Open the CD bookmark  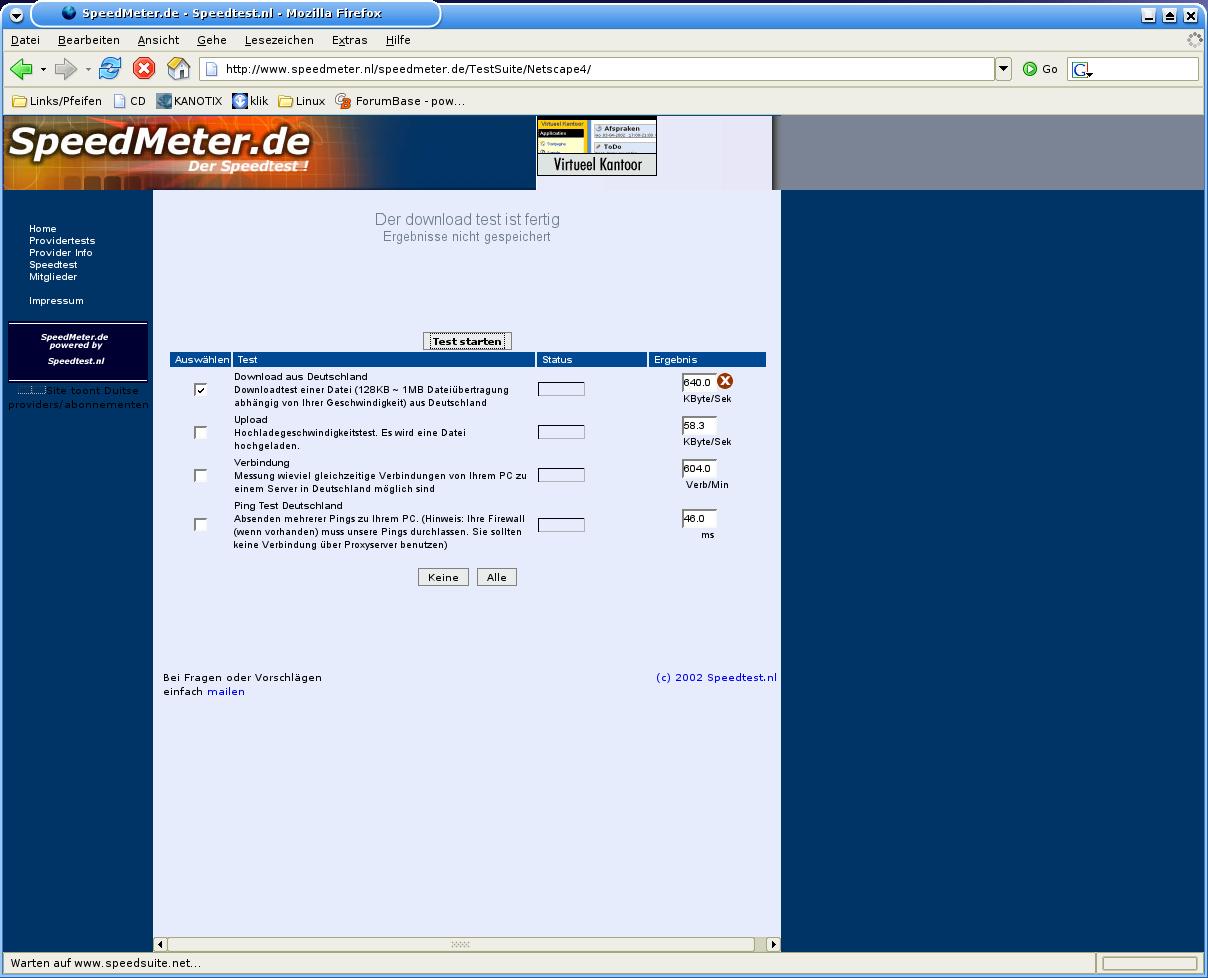tap(129, 101)
